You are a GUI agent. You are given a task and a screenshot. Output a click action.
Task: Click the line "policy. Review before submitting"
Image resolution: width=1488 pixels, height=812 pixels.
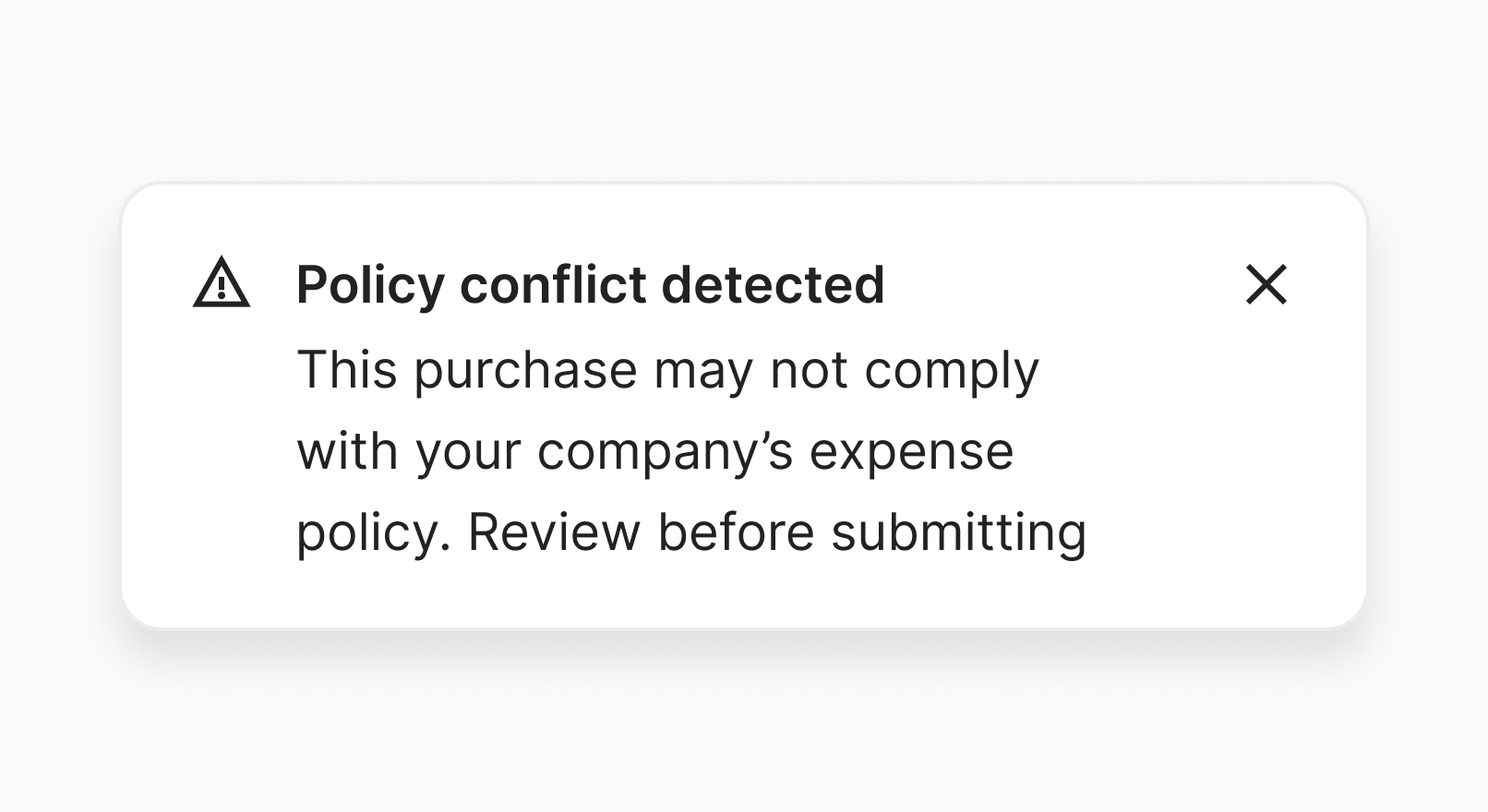tap(690, 532)
